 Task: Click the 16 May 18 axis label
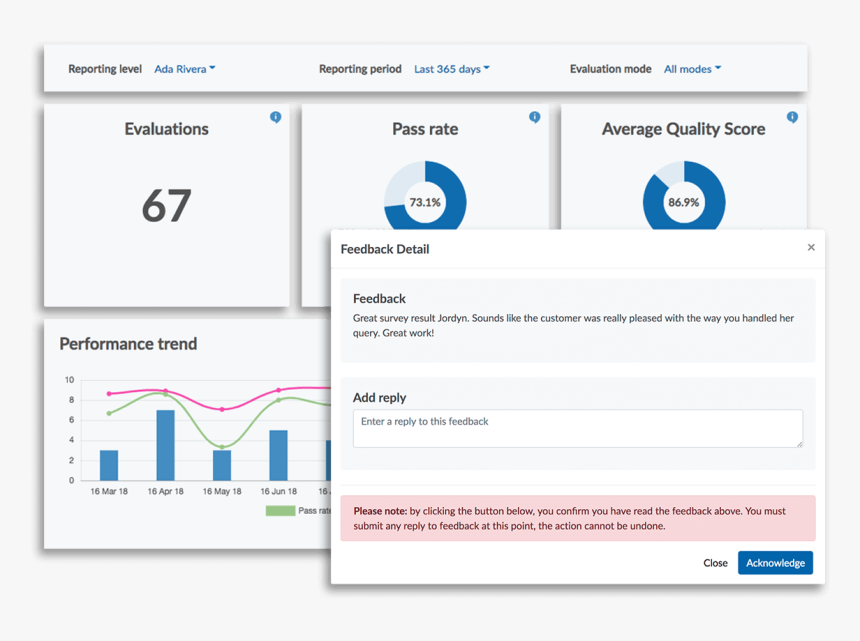[222, 491]
